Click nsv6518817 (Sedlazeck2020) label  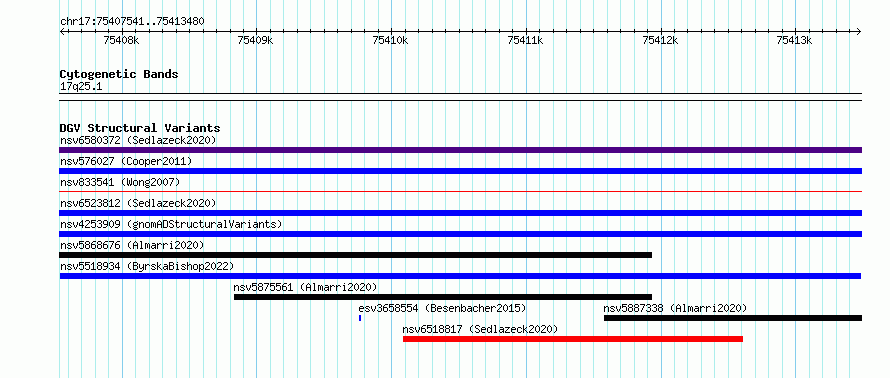click(x=480, y=329)
